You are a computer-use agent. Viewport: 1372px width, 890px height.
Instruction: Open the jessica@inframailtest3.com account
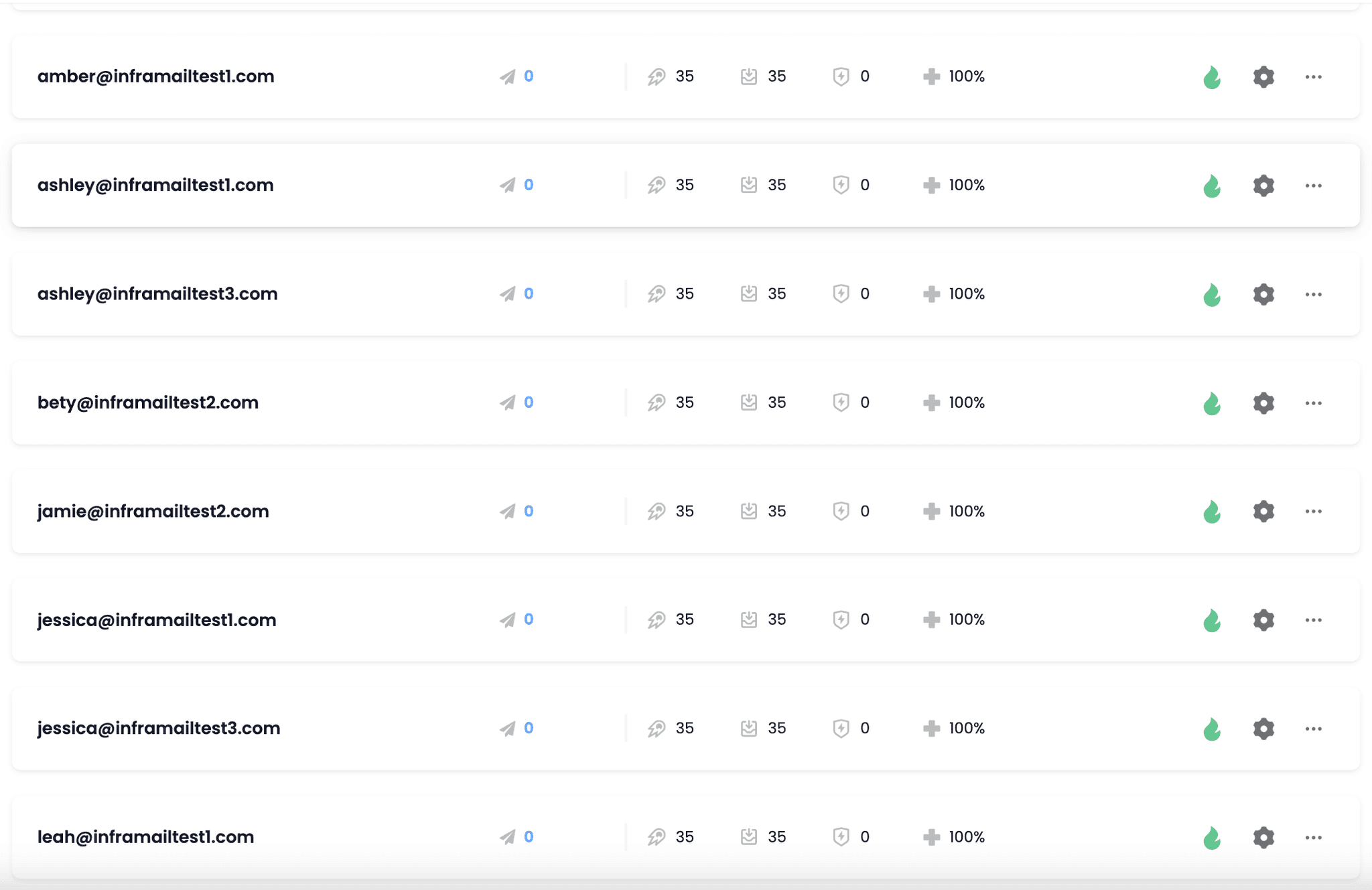pos(159,728)
